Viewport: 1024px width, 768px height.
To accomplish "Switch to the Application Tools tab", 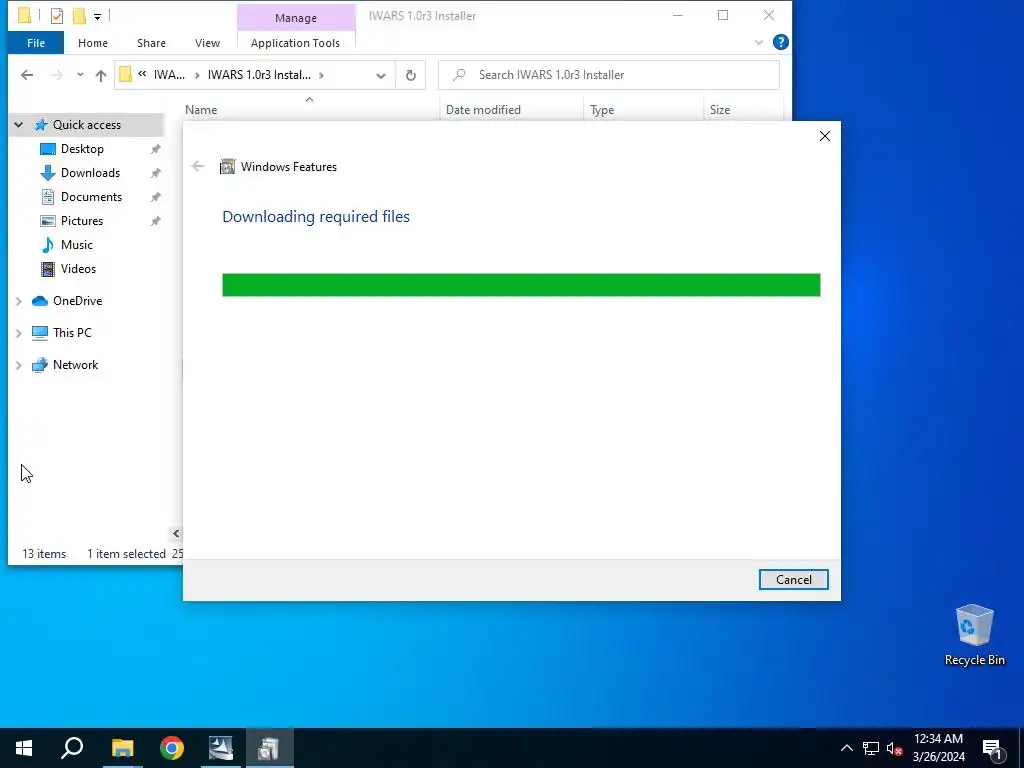I will 295,43.
